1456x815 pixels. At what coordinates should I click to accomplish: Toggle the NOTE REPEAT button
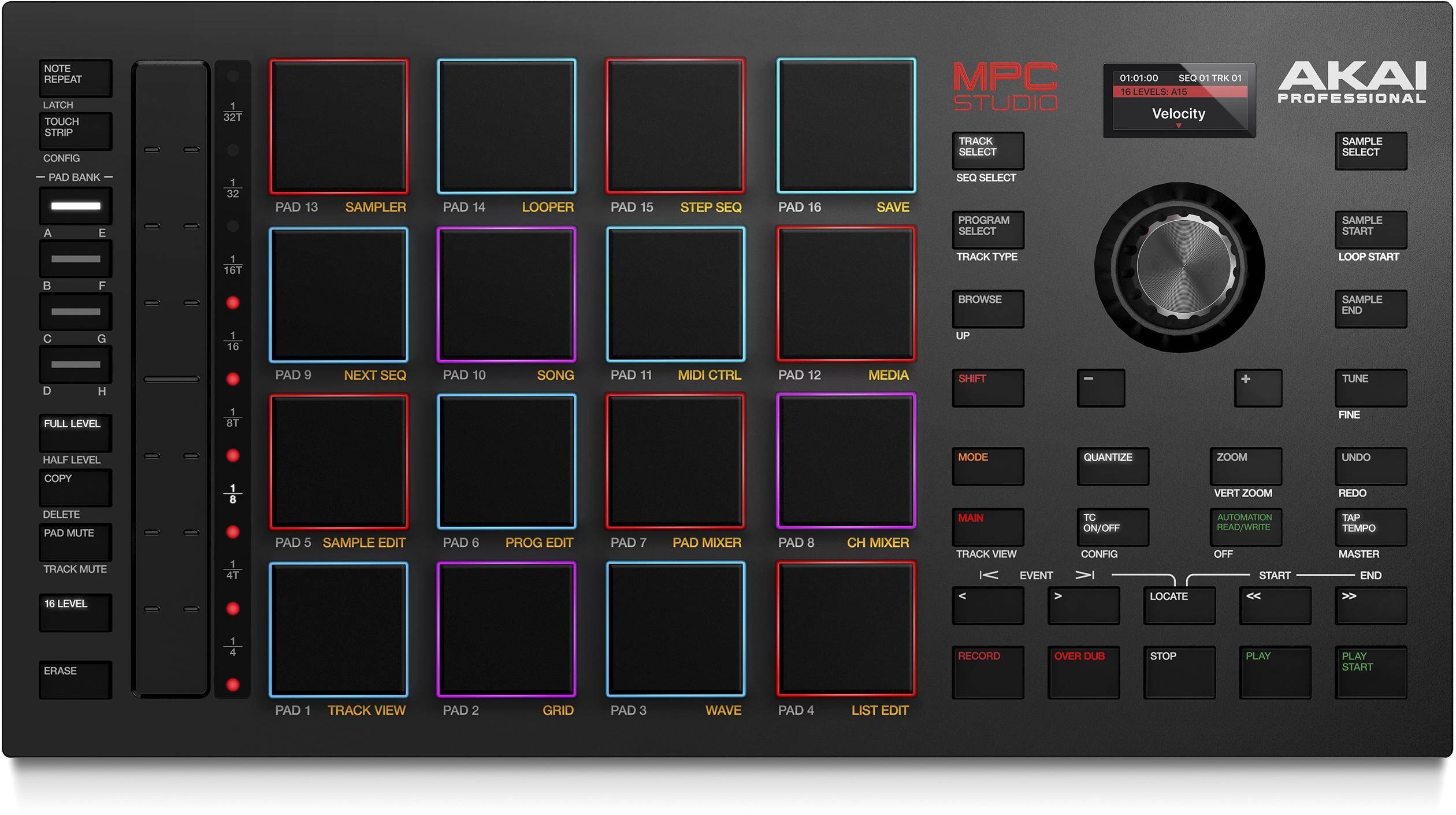pyautogui.click(x=76, y=78)
